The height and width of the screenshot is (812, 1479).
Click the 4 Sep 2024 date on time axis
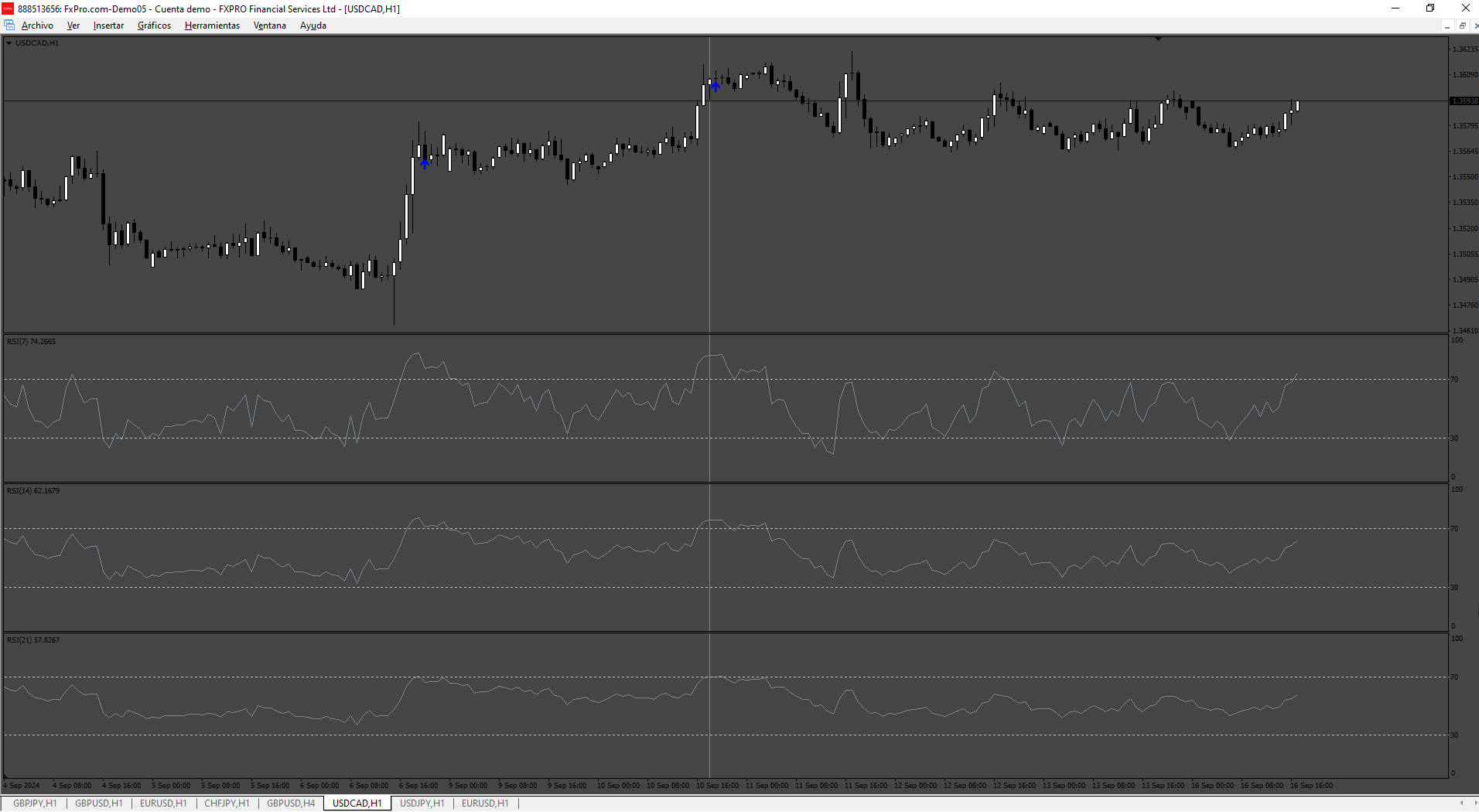point(22,785)
